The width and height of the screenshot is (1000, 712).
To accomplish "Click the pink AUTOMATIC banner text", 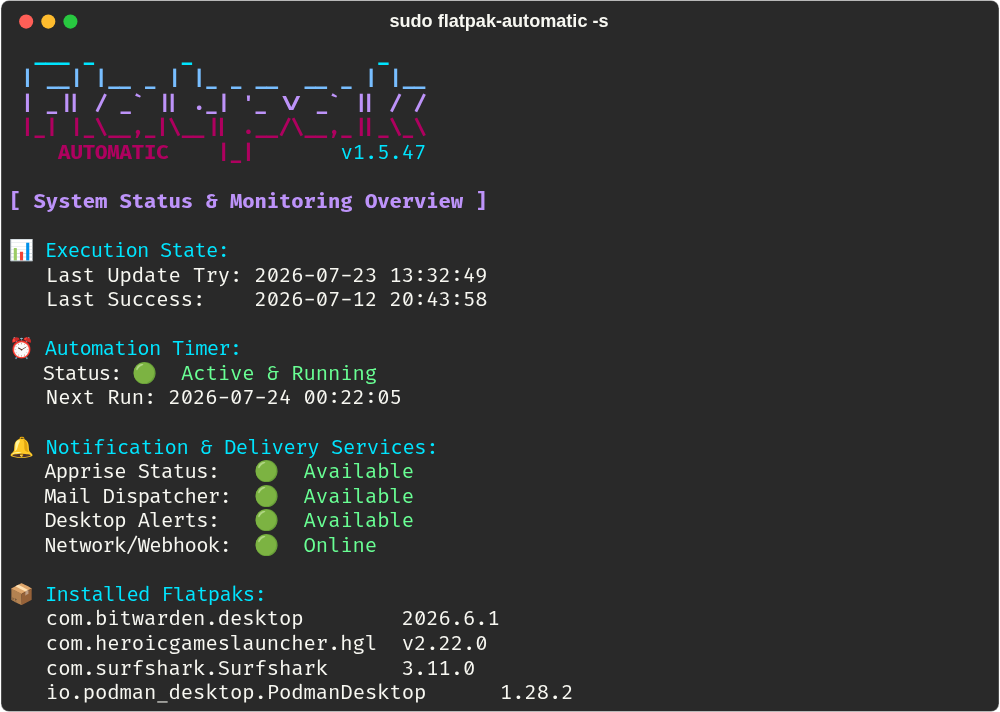I will 113,152.
